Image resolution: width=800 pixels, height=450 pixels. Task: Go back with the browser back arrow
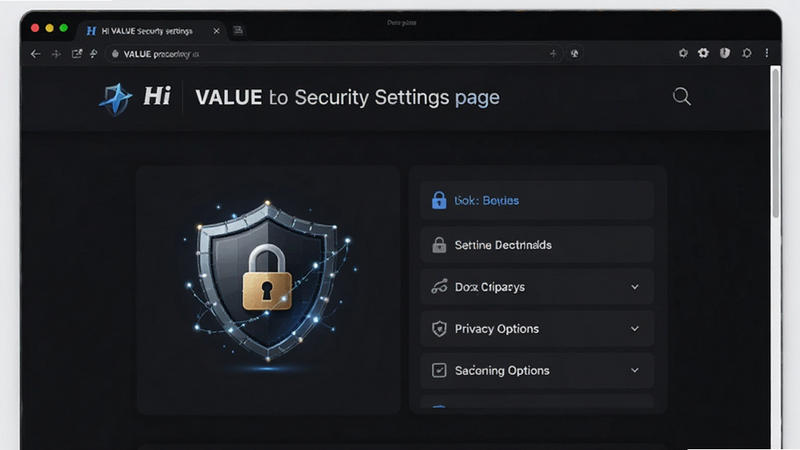[x=35, y=54]
